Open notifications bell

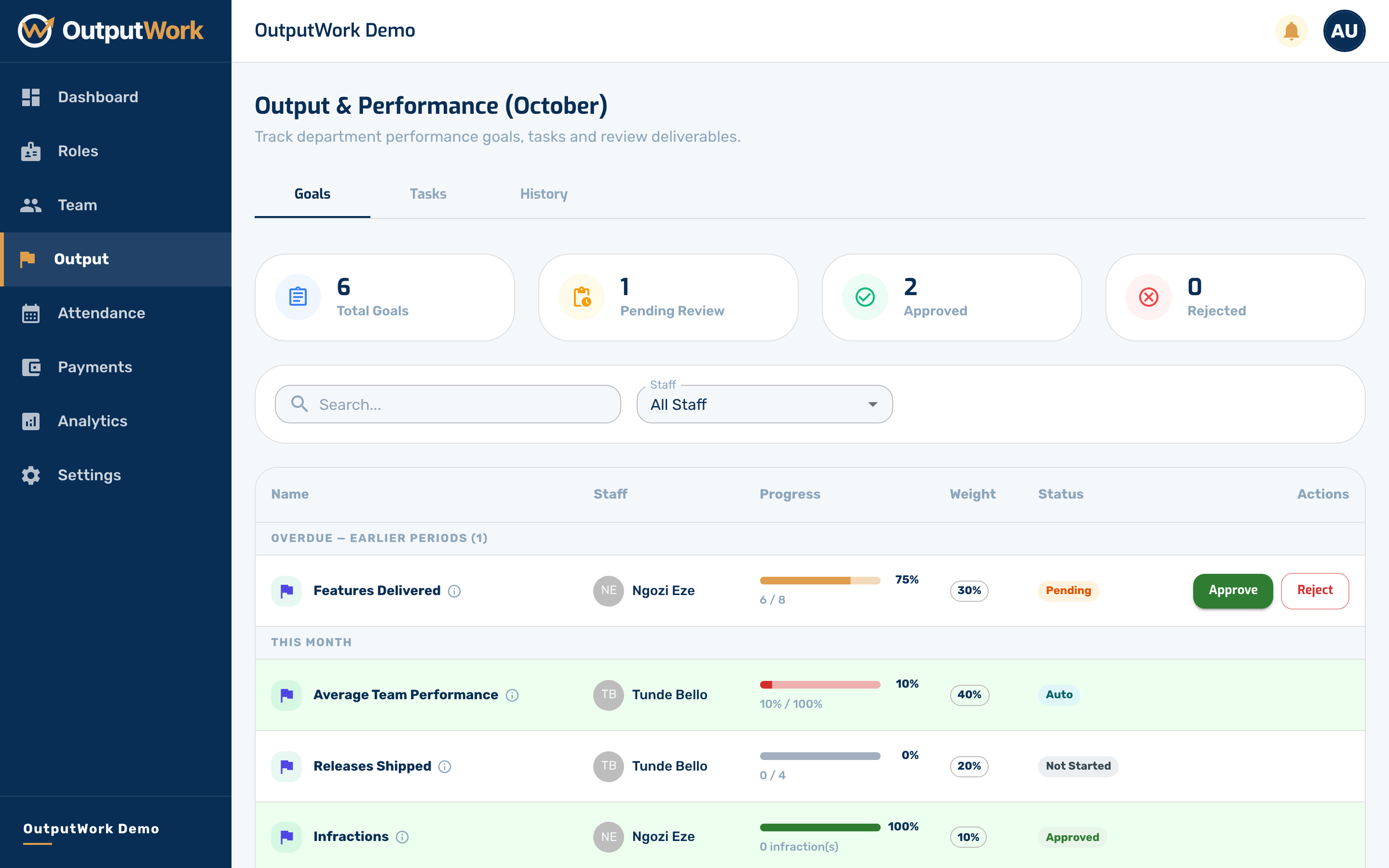pos(1292,31)
